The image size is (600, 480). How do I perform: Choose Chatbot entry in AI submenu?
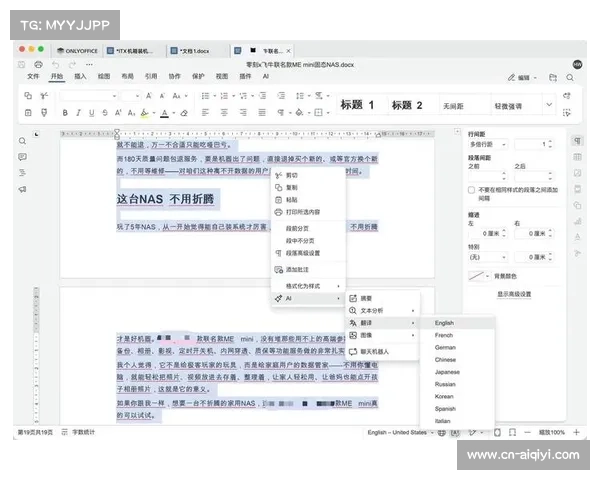click(x=383, y=351)
